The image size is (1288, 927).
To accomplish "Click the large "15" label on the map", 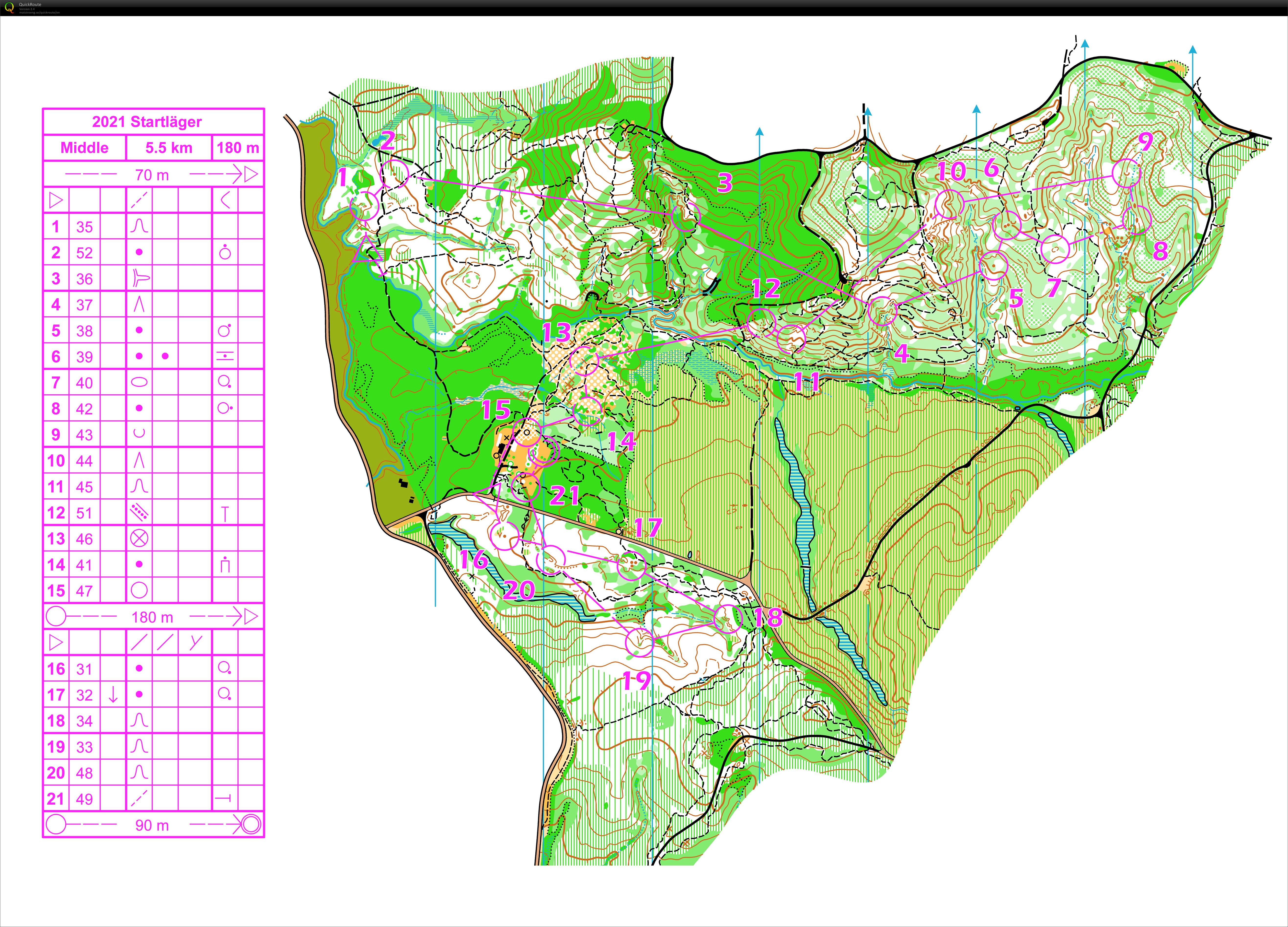I will 496,410.
